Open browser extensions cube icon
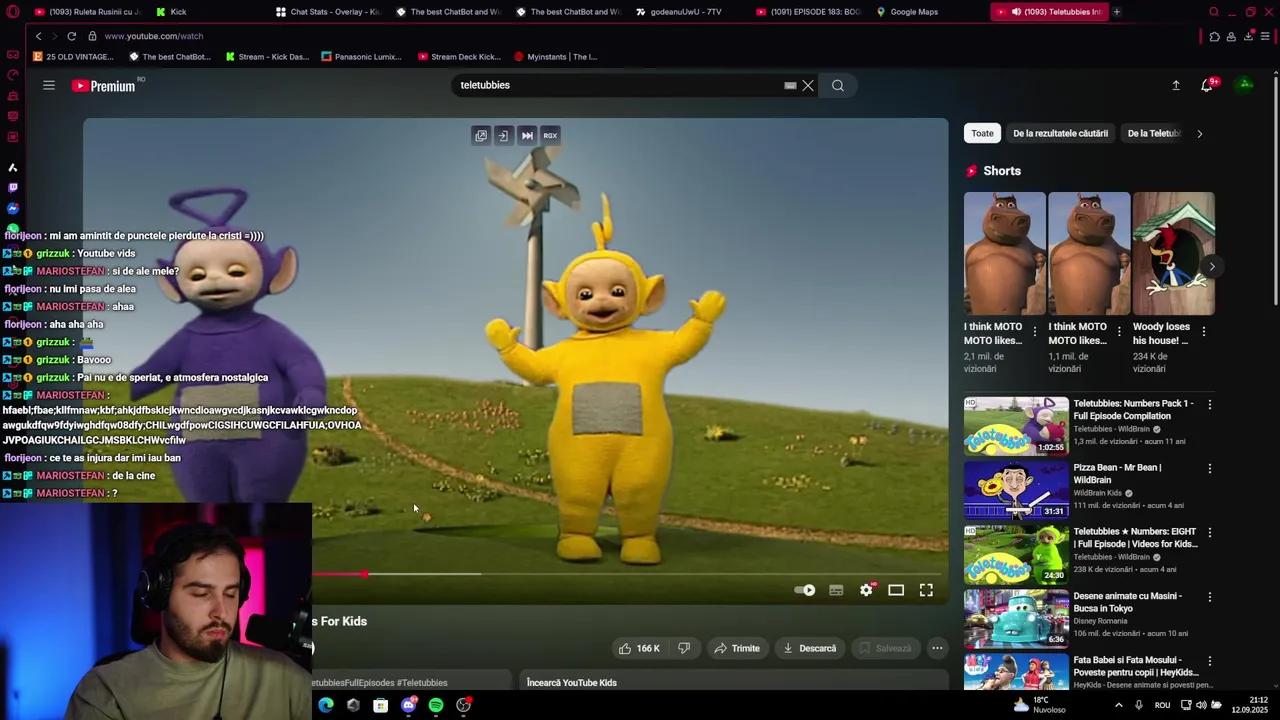 click(1214, 36)
